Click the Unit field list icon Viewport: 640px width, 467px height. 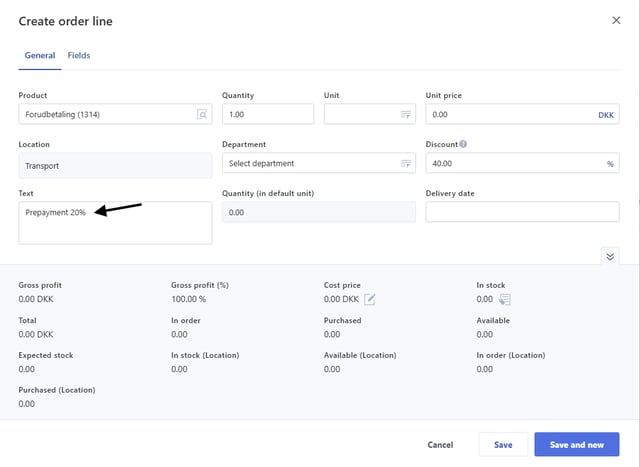[406, 115]
